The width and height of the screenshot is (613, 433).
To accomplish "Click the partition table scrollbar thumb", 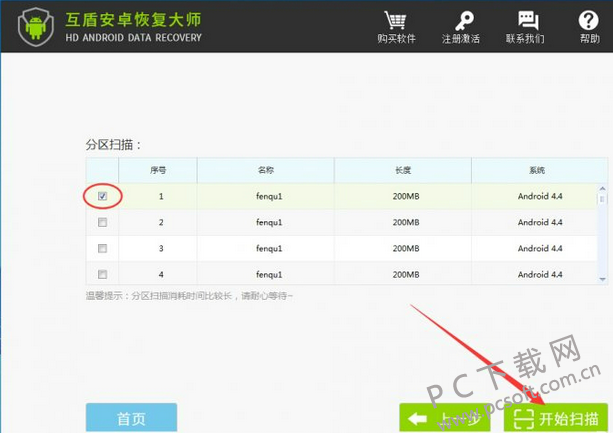I will [x=602, y=199].
